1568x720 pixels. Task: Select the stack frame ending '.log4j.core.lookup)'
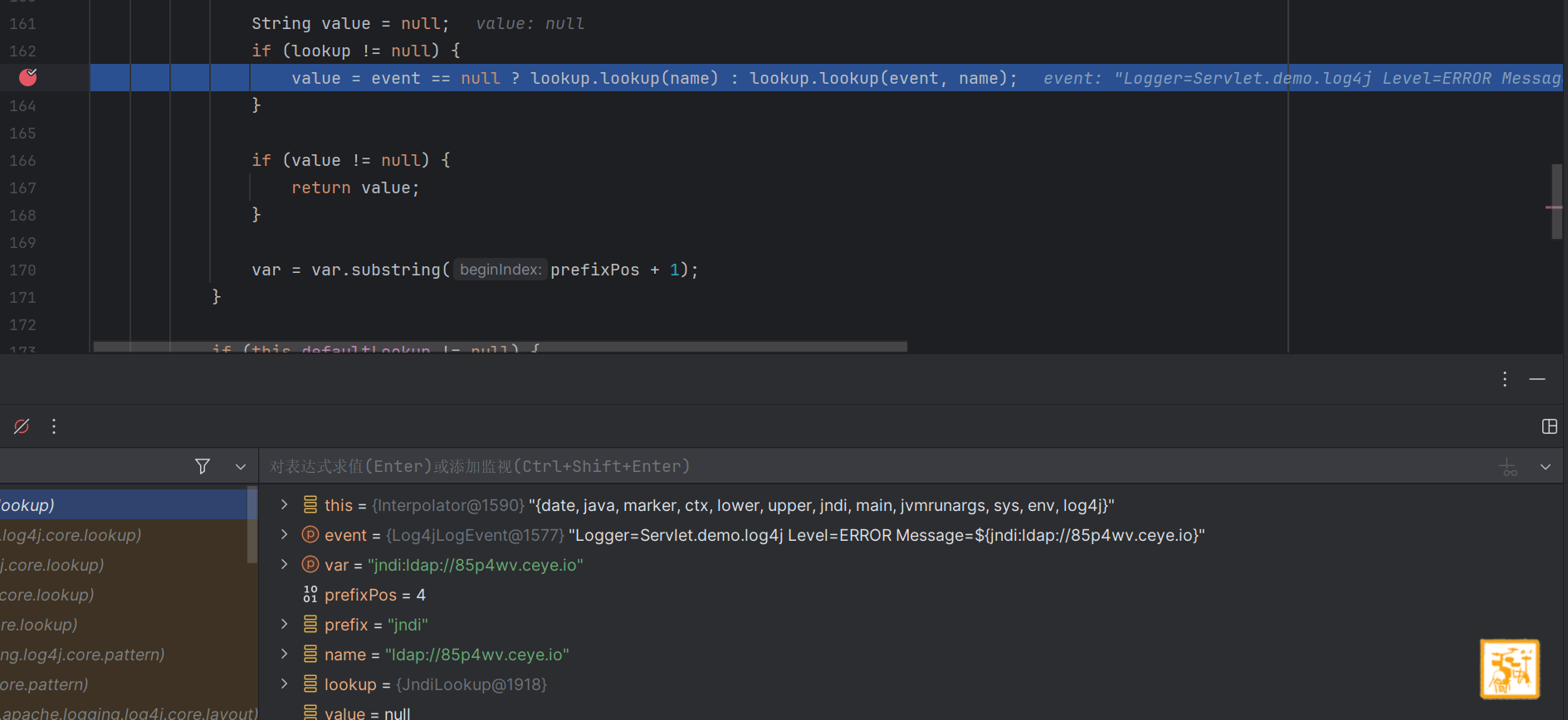[x=124, y=535]
